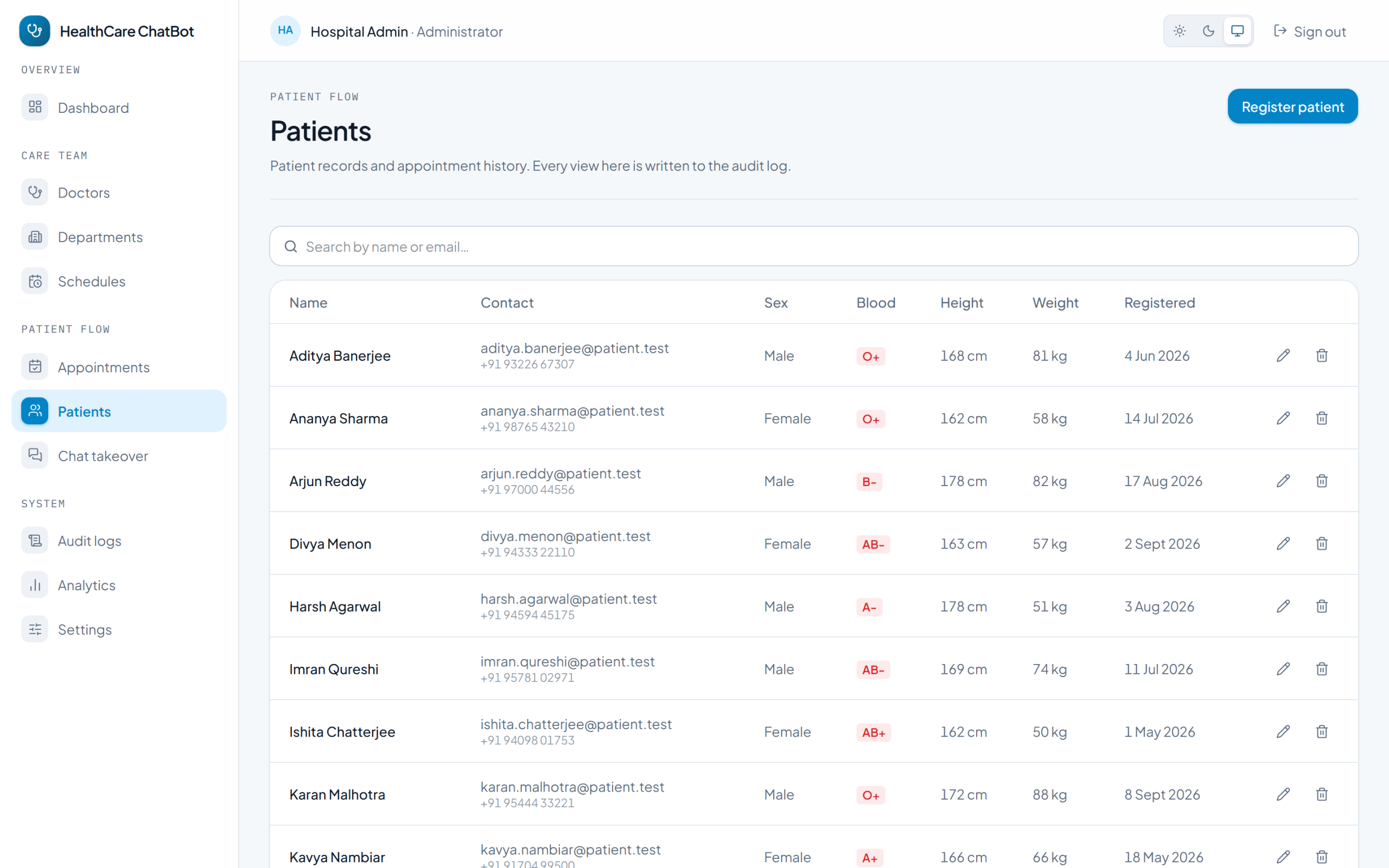Click the Karan Malhotra name cell
The height and width of the screenshot is (868, 1389).
(x=337, y=795)
